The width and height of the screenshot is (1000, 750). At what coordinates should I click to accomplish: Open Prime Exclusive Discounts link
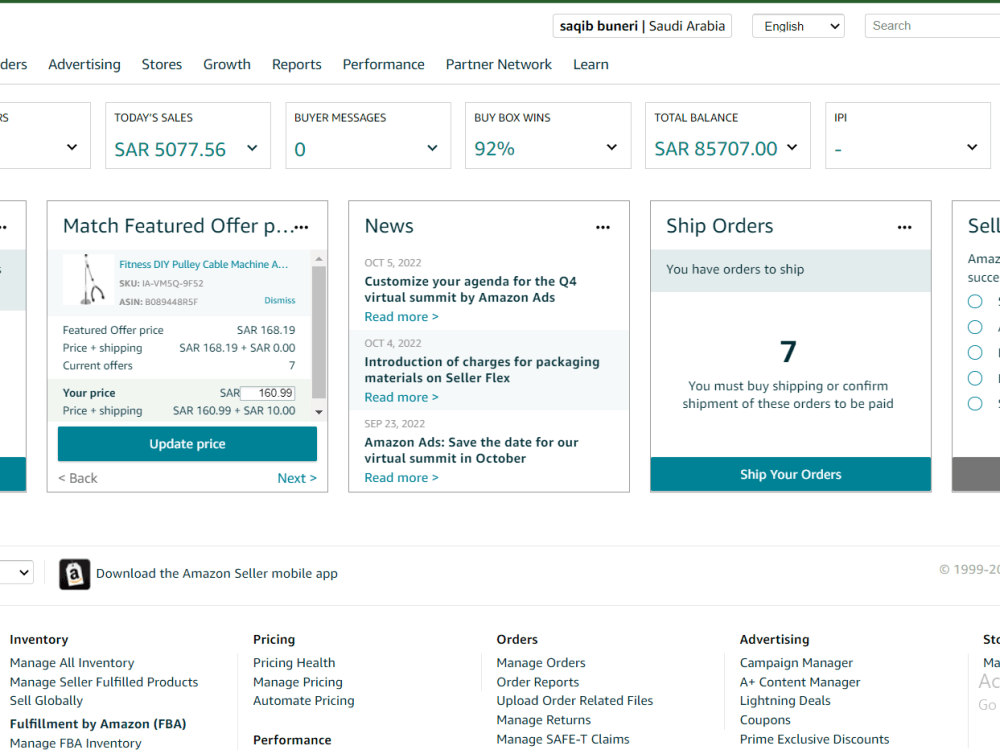(814, 739)
